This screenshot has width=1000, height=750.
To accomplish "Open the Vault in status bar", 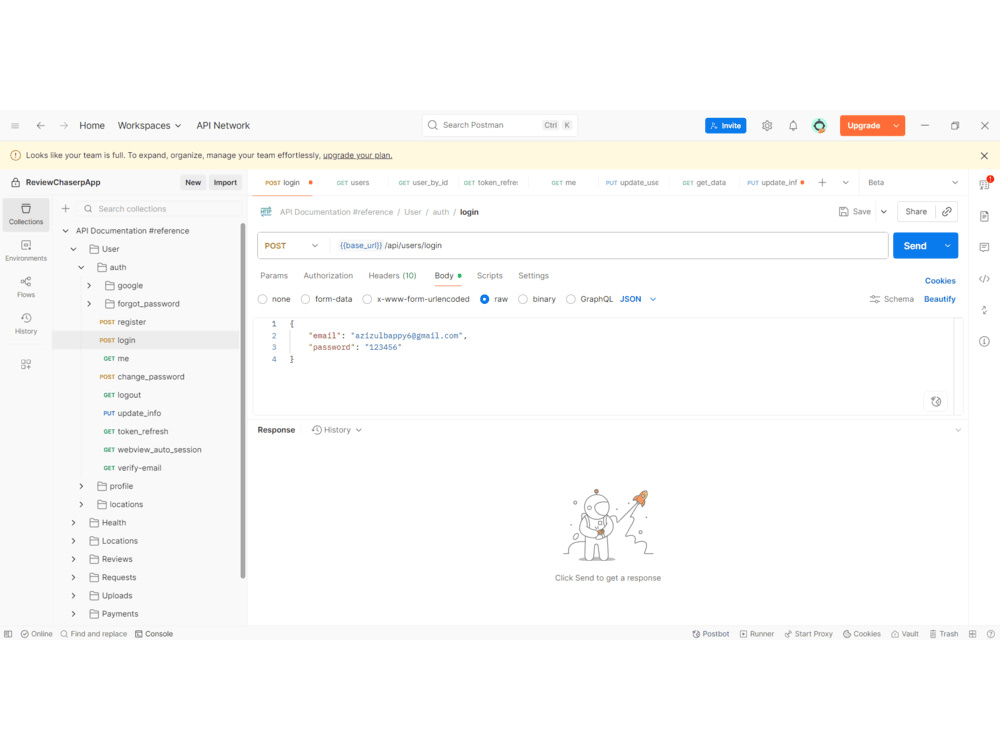I will (905, 634).
